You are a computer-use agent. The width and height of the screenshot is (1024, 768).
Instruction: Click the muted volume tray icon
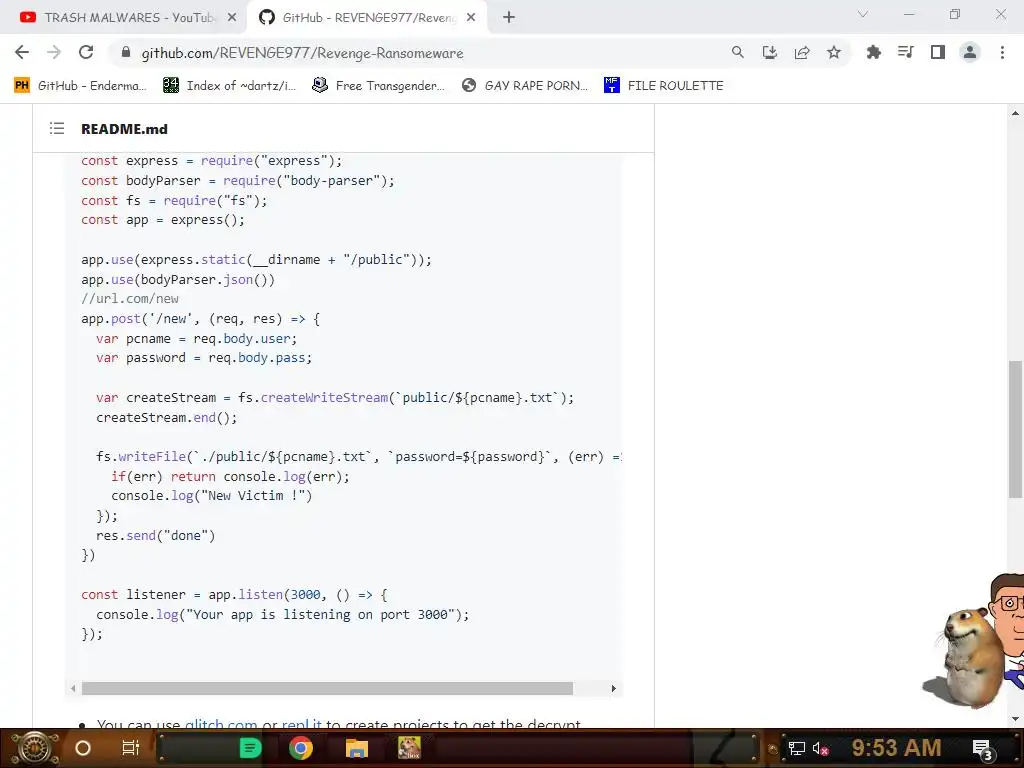click(x=820, y=748)
